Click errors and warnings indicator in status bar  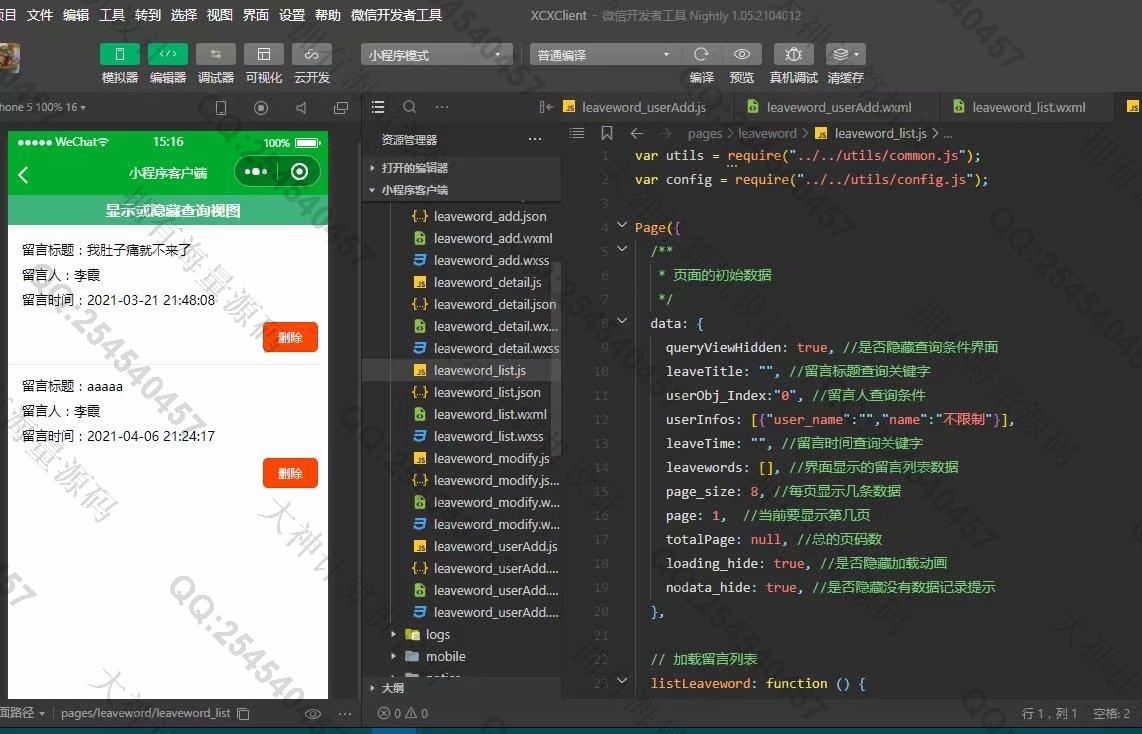tap(403, 714)
